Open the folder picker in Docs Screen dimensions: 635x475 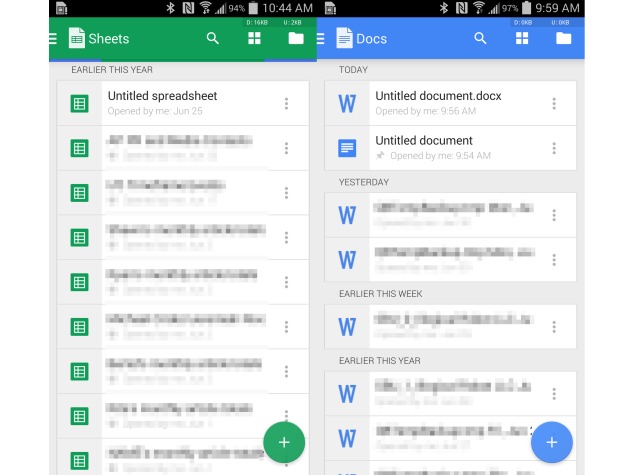pyautogui.click(x=563, y=38)
